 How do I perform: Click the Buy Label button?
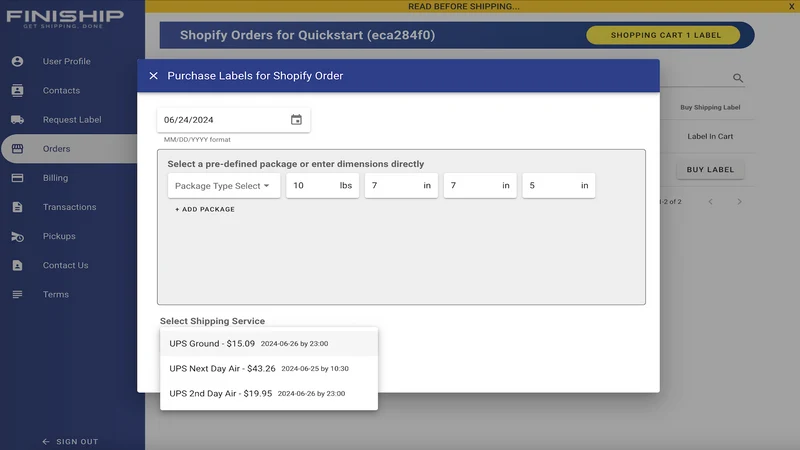click(x=710, y=169)
